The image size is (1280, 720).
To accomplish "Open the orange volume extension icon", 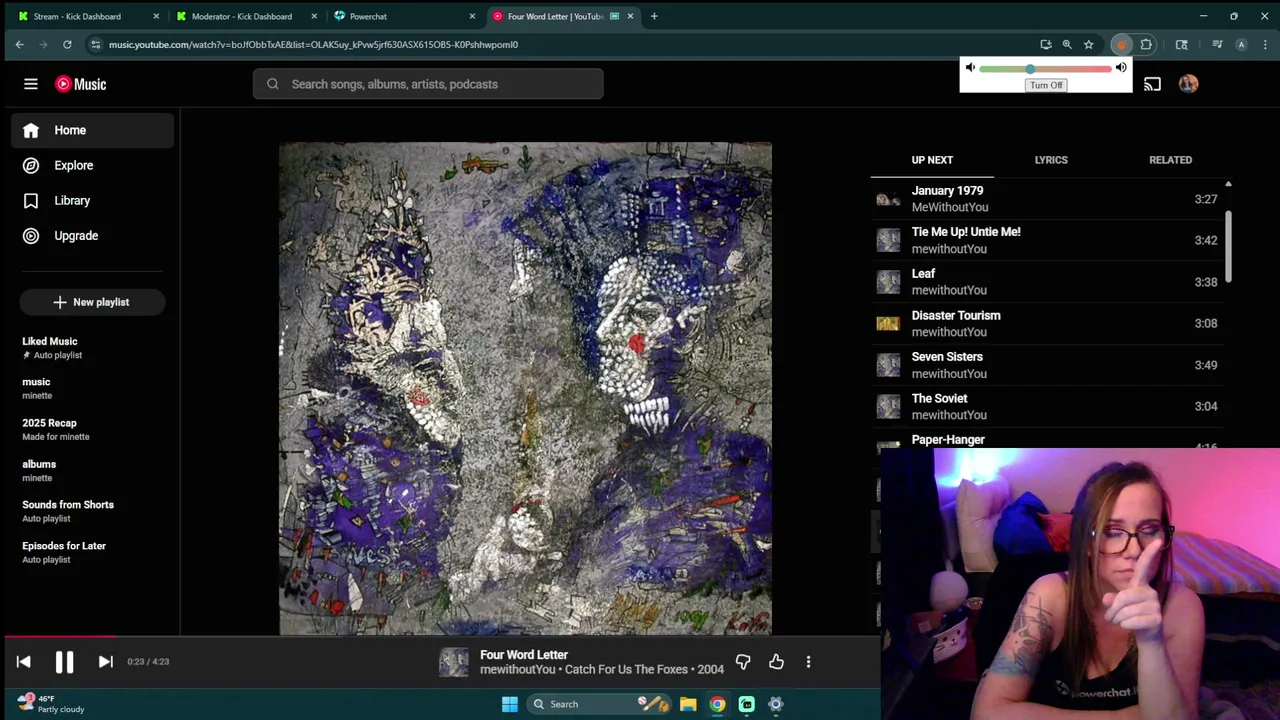I will click(x=1121, y=44).
